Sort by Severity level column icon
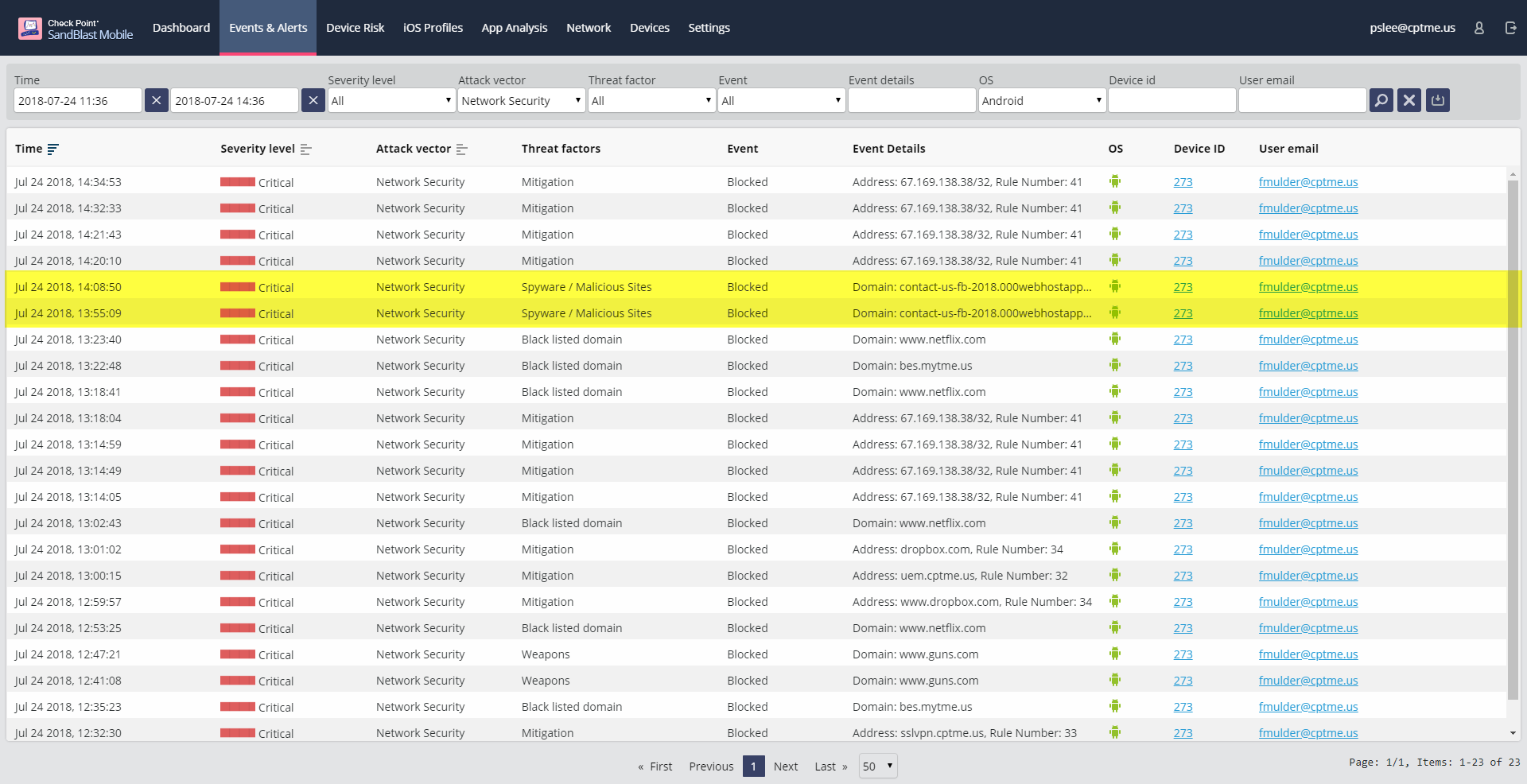Viewport: 1527px width, 784px height. [305, 149]
